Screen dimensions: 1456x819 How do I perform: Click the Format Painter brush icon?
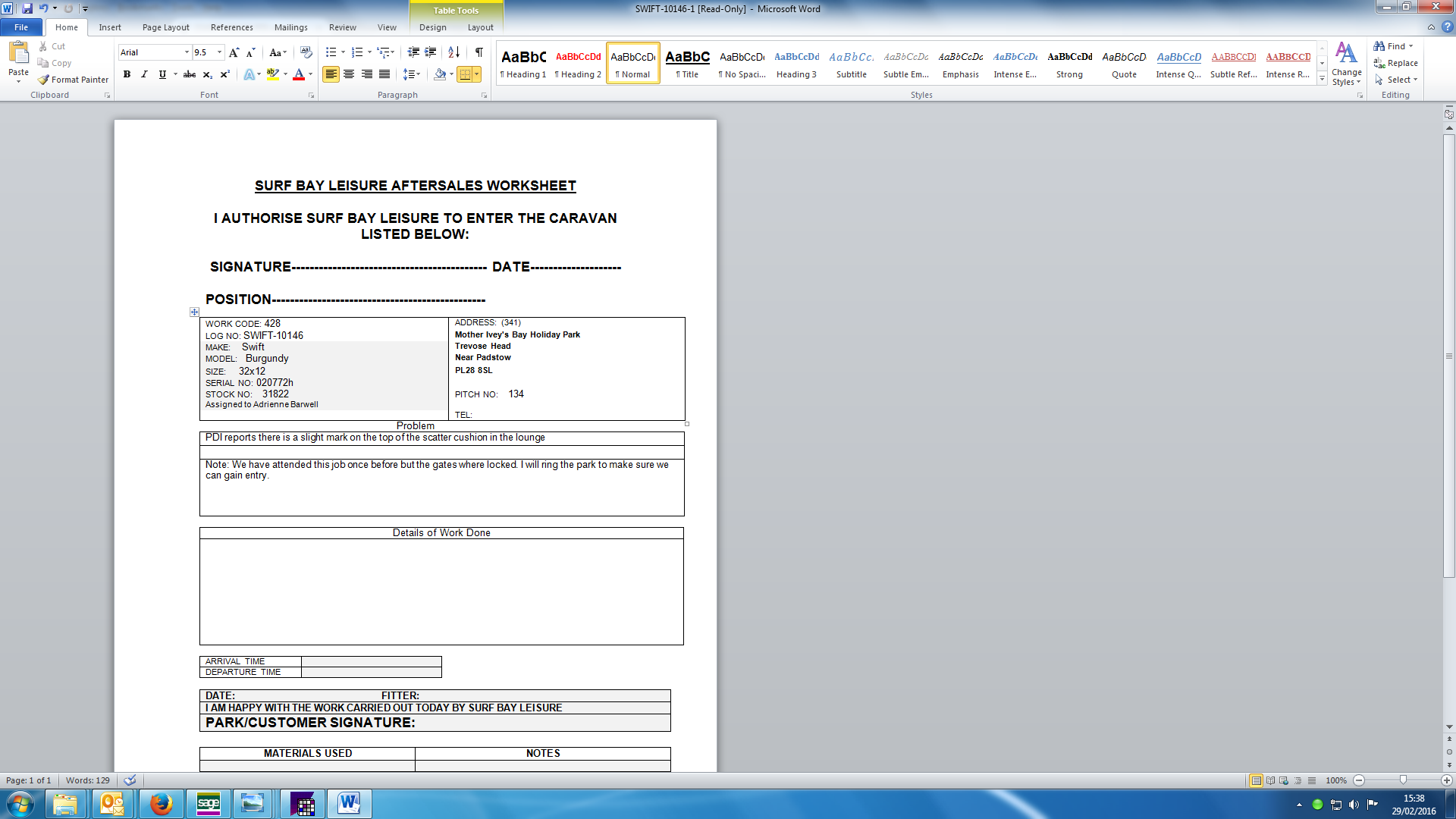coord(44,80)
